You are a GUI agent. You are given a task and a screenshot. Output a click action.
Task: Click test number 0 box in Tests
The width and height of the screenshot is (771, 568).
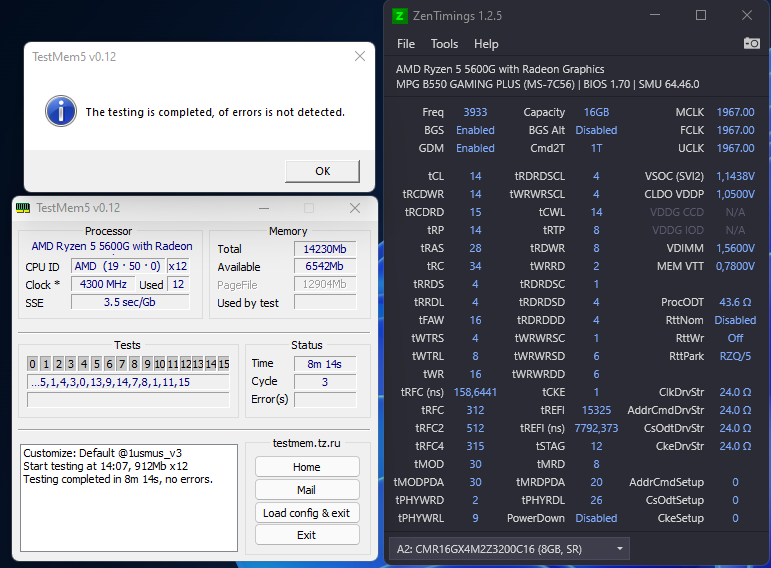pos(32,364)
